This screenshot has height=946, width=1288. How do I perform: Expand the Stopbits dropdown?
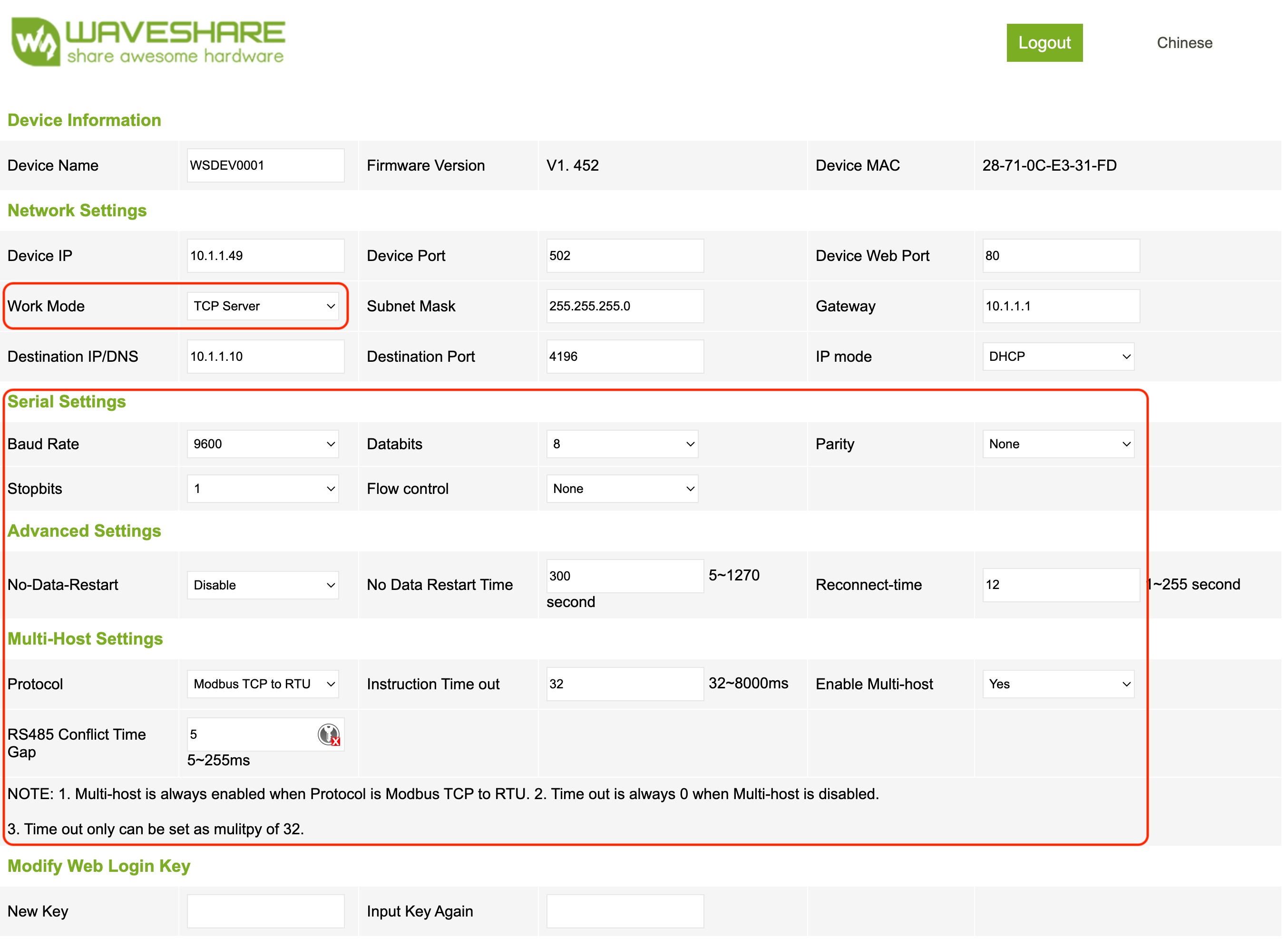263,489
